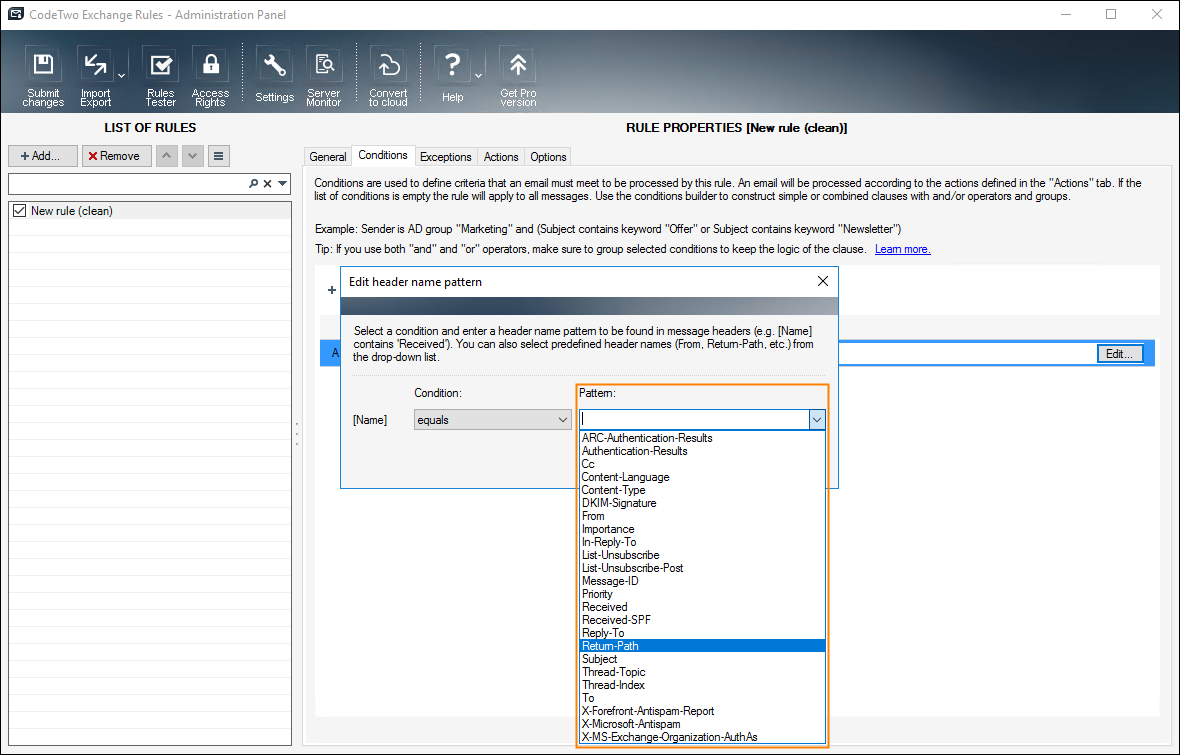Remove the selected rule
The height and width of the screenshot is (755, 1180).
point(117,156)
